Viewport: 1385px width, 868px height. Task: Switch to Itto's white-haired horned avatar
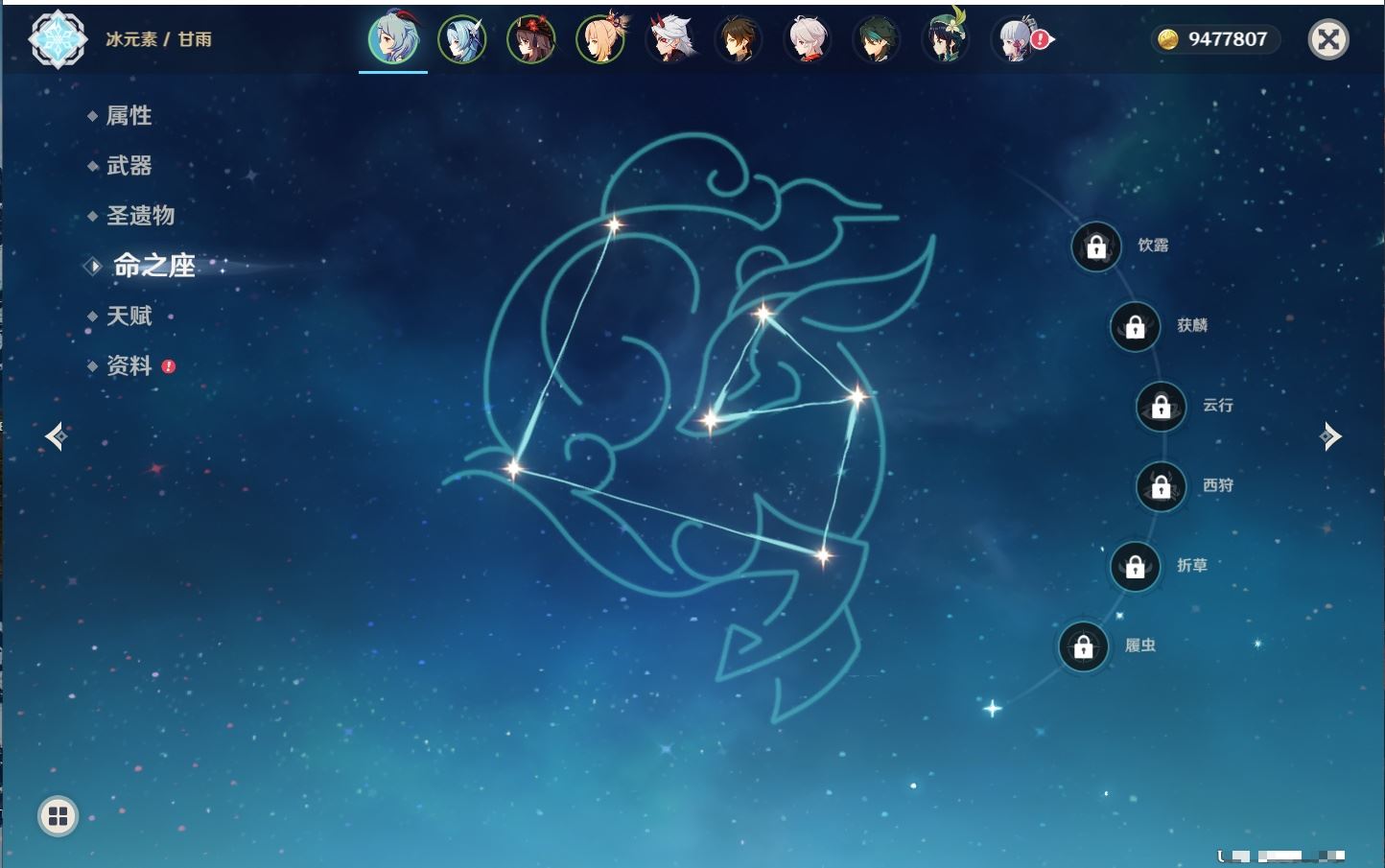(669, 39)
